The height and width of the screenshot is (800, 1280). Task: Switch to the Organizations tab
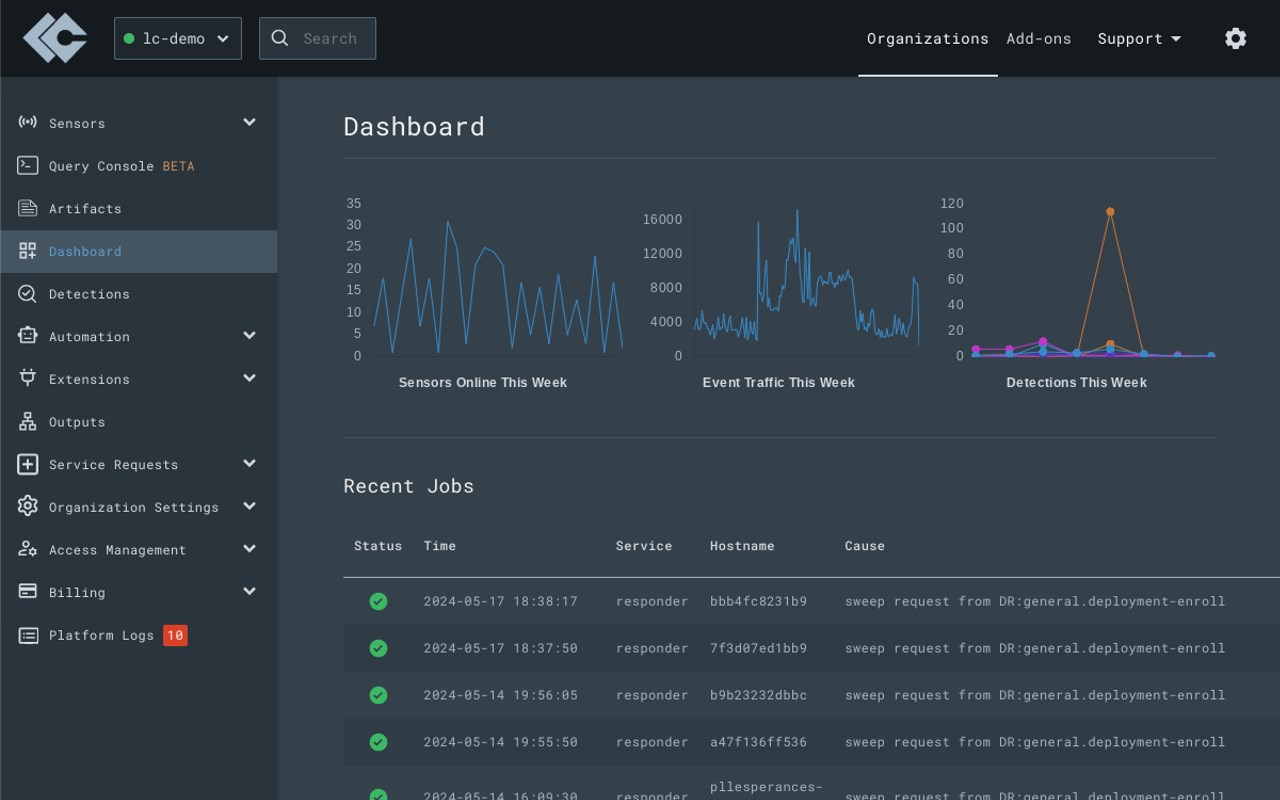click(x=927, y=38)
